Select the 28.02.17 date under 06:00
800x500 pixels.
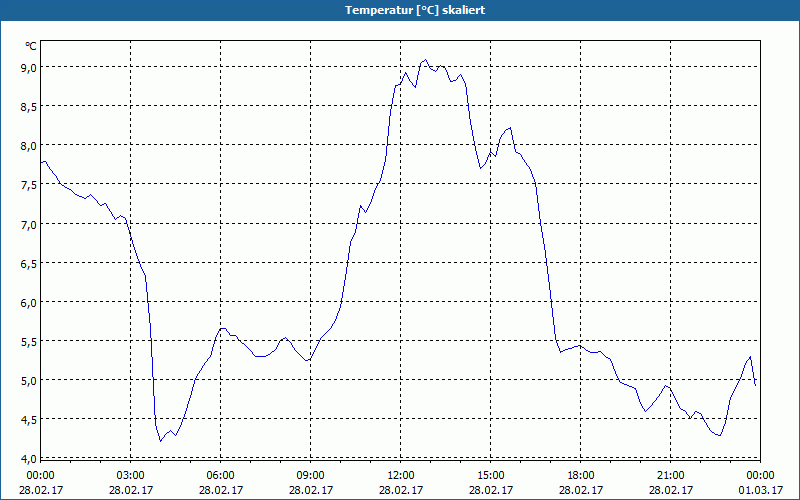[x=220, y=490]
